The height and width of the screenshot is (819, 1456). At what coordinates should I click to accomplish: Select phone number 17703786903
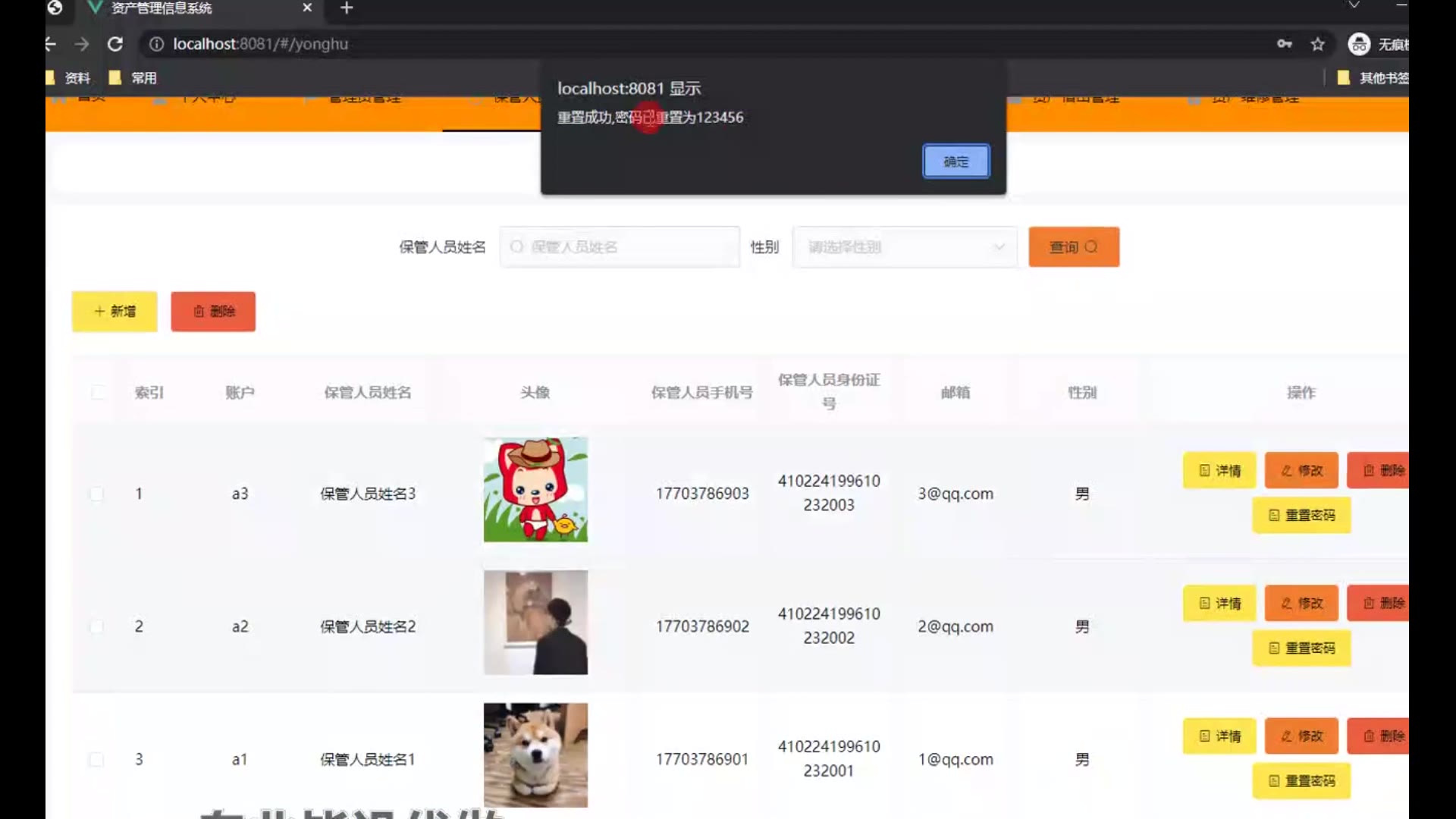pos(702,494)
